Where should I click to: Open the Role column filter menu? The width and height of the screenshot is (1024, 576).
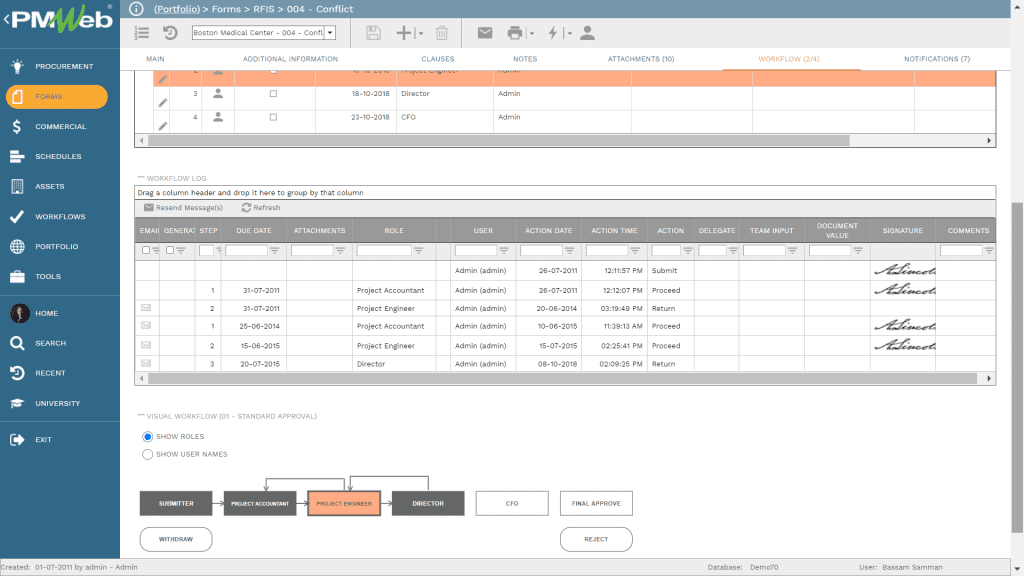[419, 250]
